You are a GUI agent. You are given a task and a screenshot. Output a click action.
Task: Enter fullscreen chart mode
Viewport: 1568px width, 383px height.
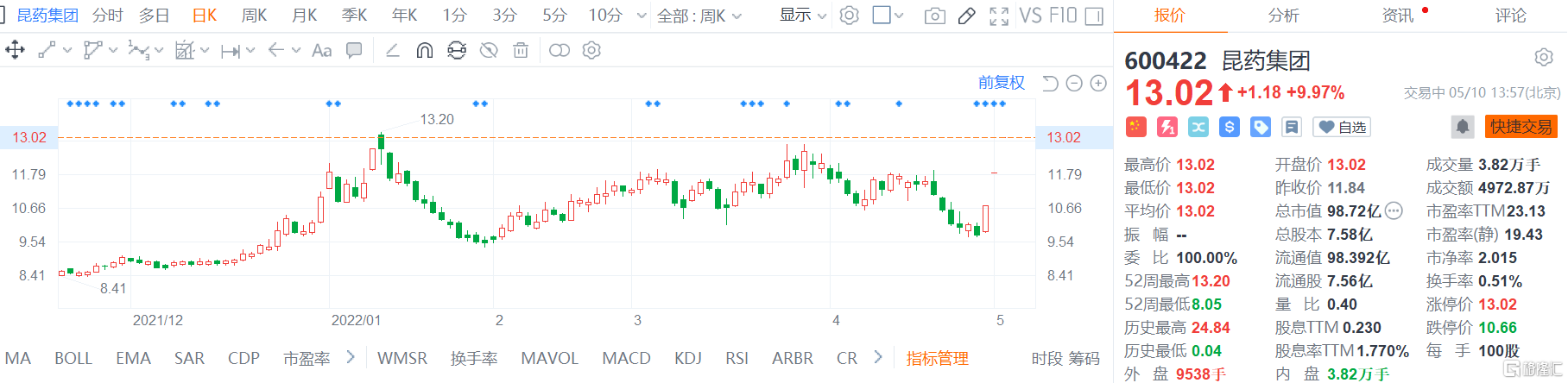pos(999,16)
